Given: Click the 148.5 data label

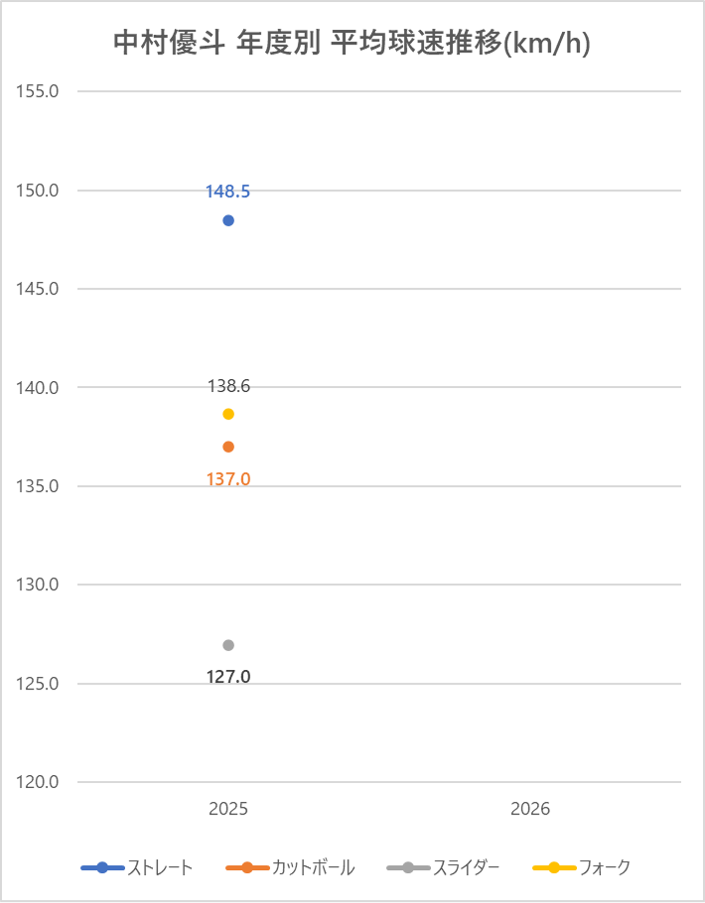Looking at the screenshot, I should [228, 191].
